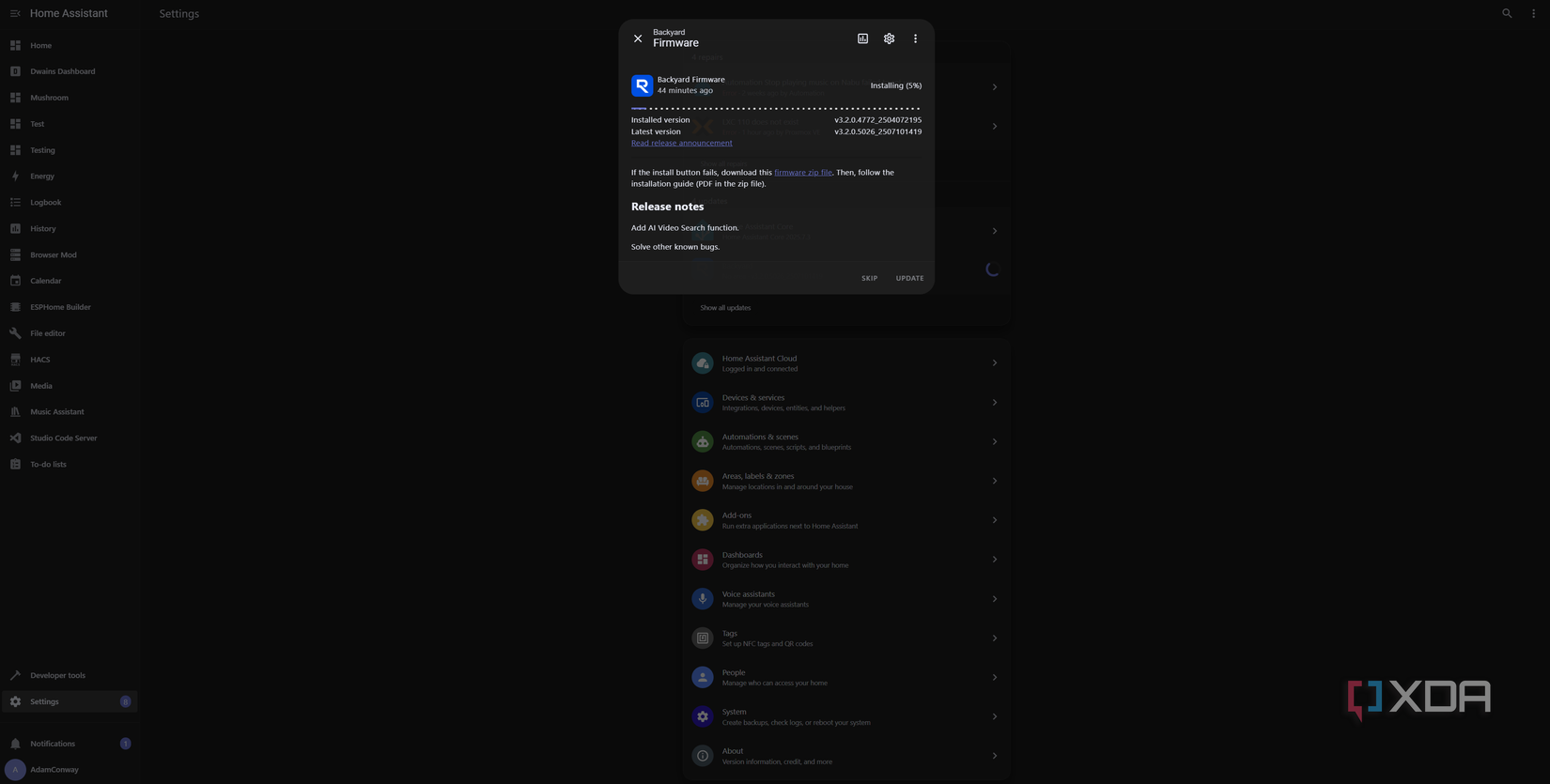Viewport: 1550px width, 784px height.
Task: Click the SKIP button
Action: click(x=870, y=278)
